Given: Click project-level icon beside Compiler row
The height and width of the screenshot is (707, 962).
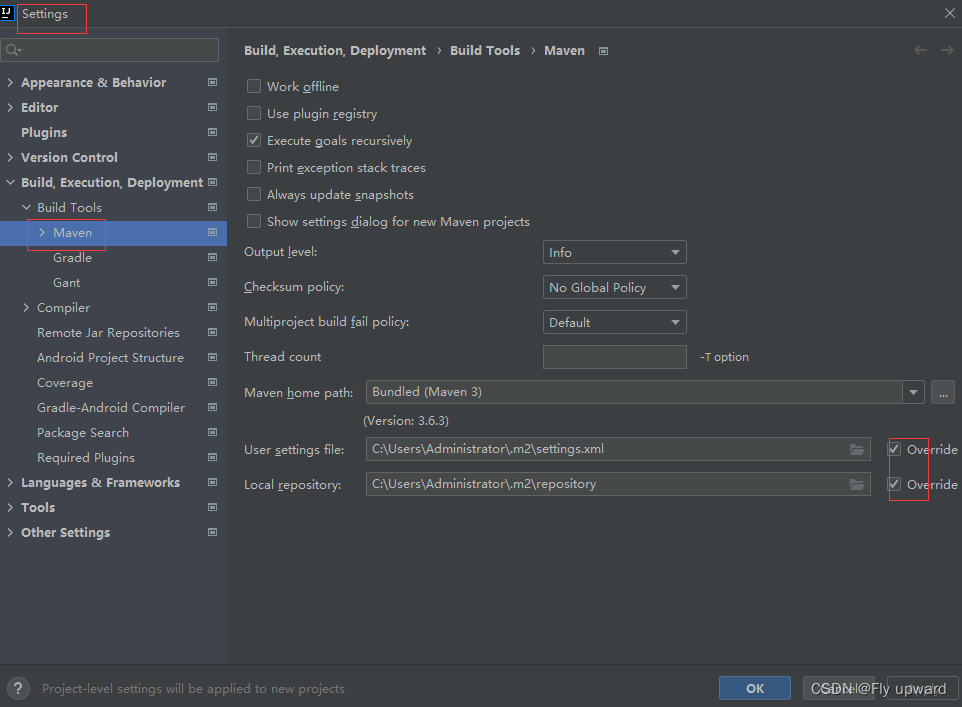Looking at the screenshot, I should (x=212, y=307).
